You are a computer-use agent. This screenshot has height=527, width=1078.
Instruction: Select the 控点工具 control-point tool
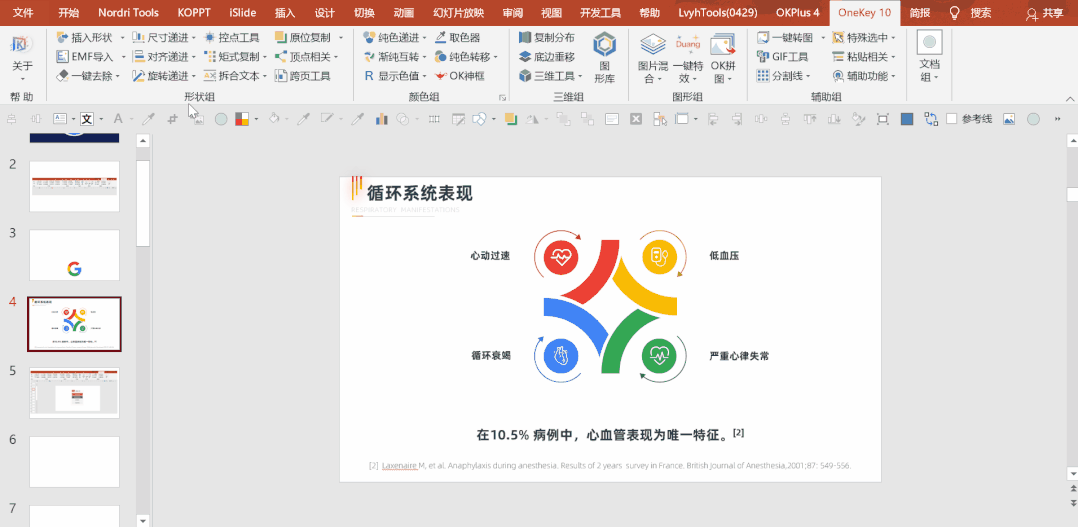(230, 38)
